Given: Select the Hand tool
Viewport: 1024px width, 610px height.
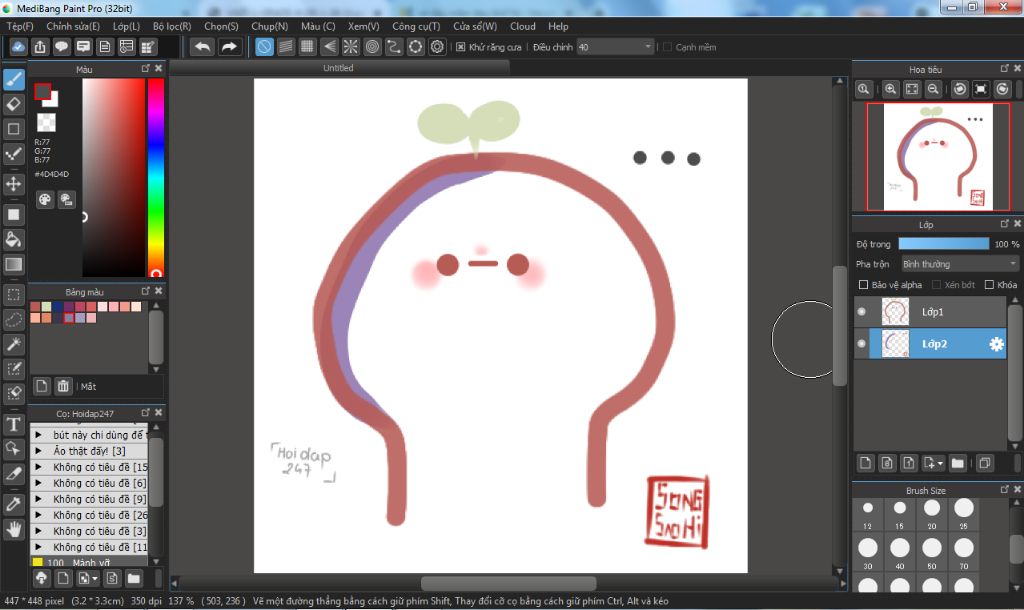Looking at the screenshot, I should pyautogui.click(x=14, y=529).
